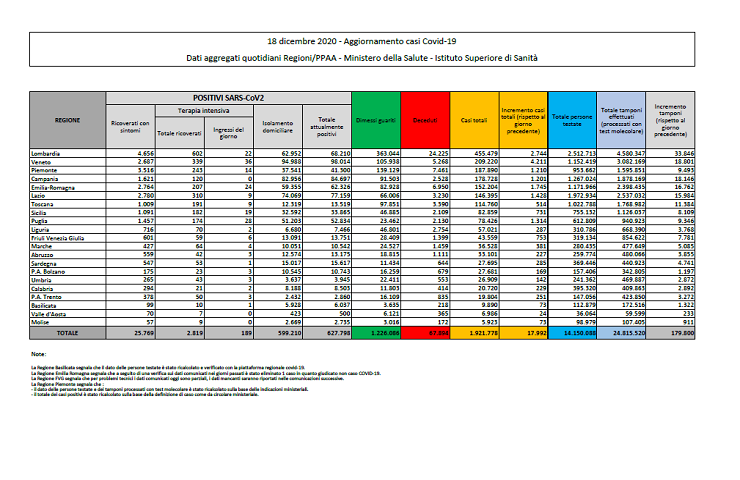Viewport: 740px width, 480px height.
Task: Select the orange Casi totali header
Action: (474, 119)
